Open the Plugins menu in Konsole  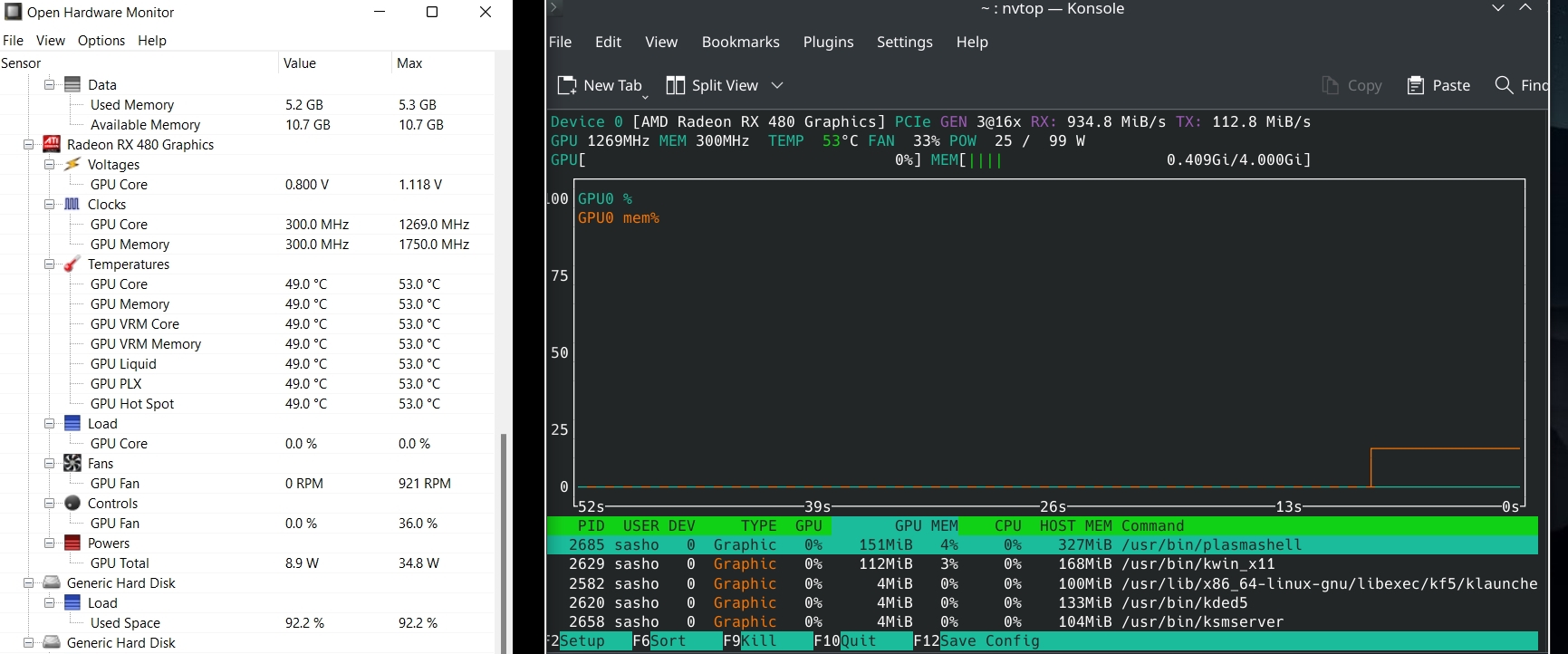[x=828, y=43]
